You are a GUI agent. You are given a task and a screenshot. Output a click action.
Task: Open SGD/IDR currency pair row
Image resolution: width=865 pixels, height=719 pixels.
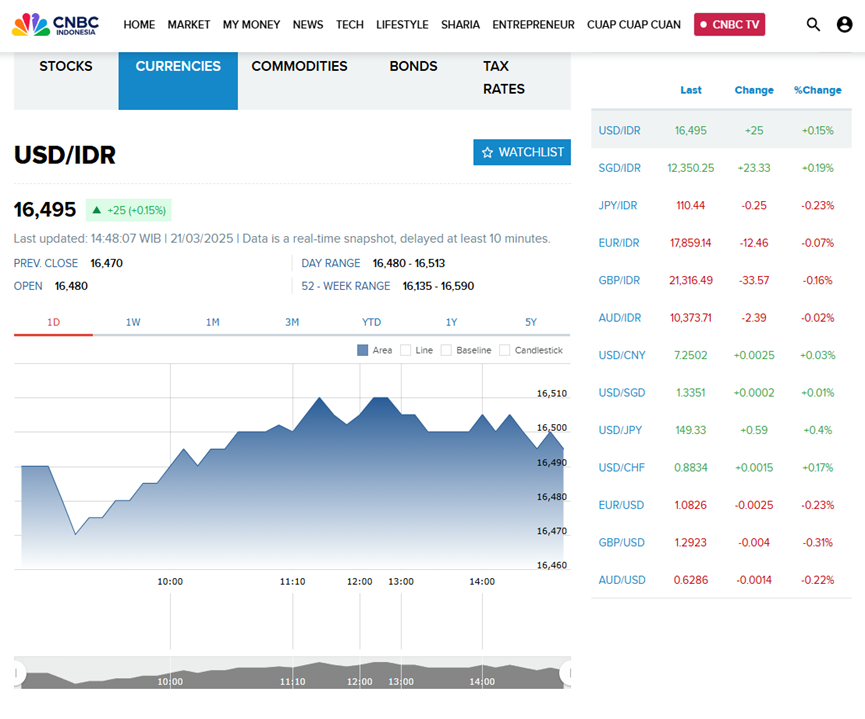(618, 168)
